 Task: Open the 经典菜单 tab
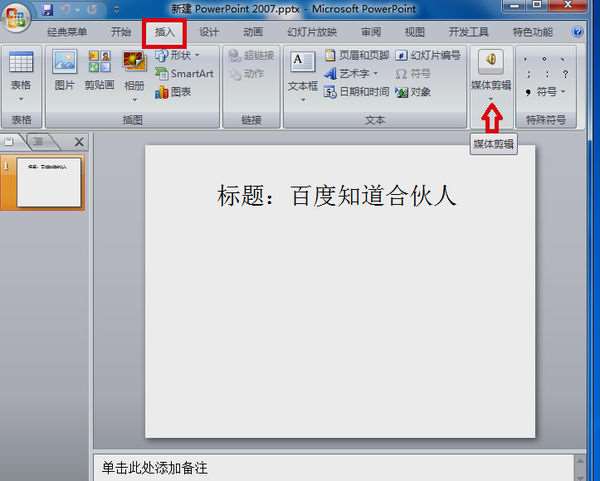[67, 32]
